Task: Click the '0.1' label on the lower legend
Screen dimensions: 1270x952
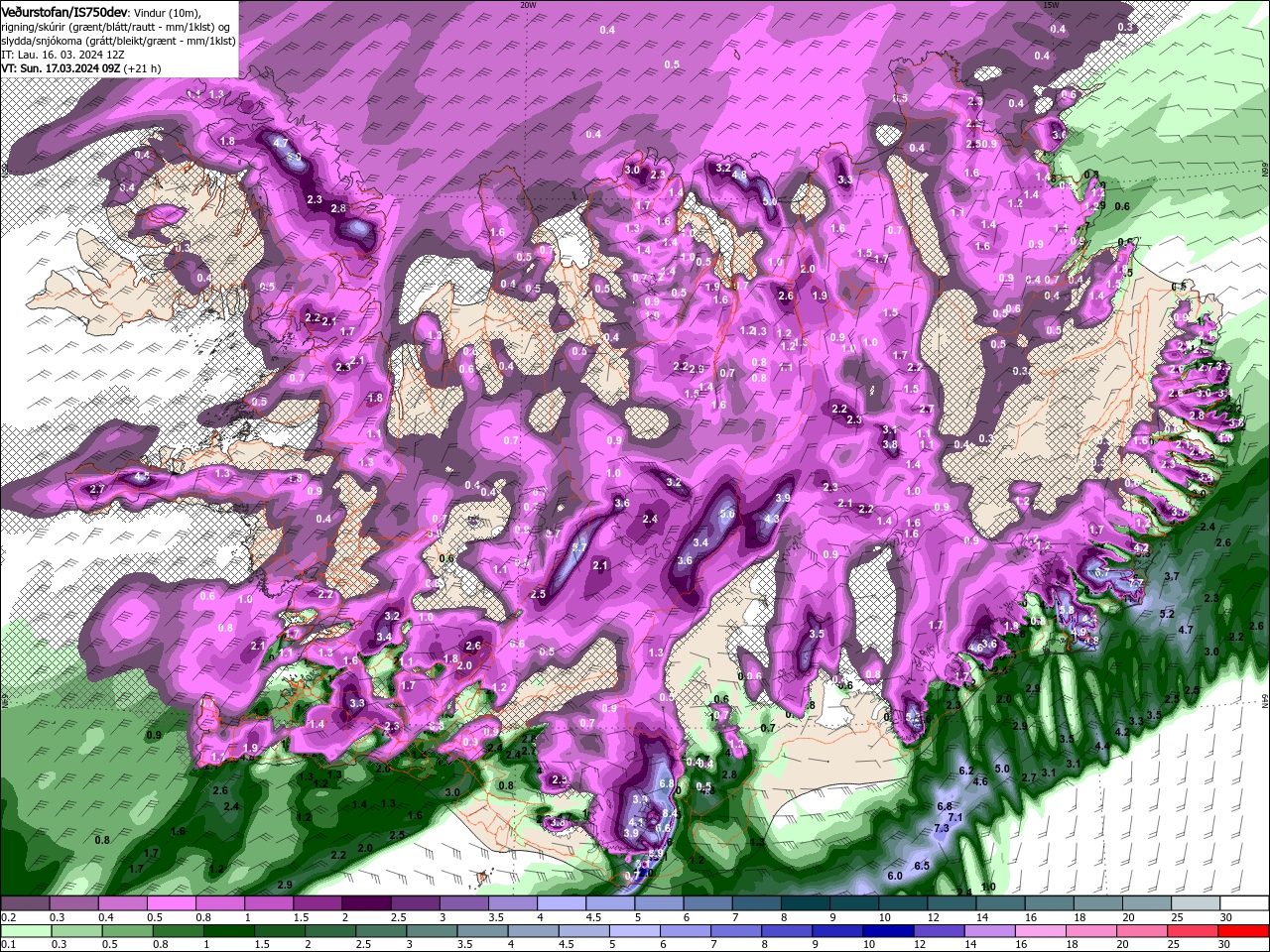Action: 7,945
